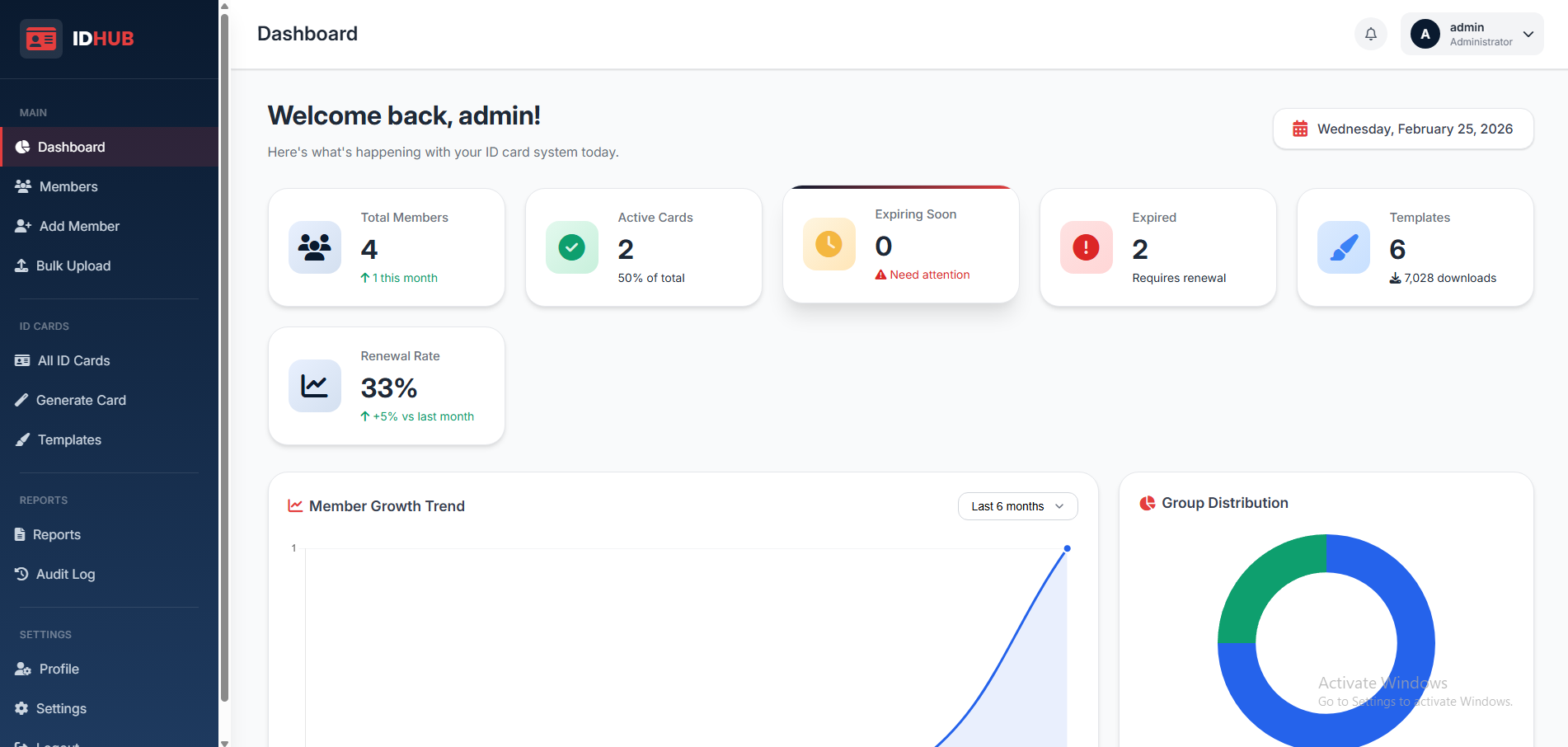The image size is (1568, 747).
Task: Click the IDHUB logo icon
Action: point(41,39)
